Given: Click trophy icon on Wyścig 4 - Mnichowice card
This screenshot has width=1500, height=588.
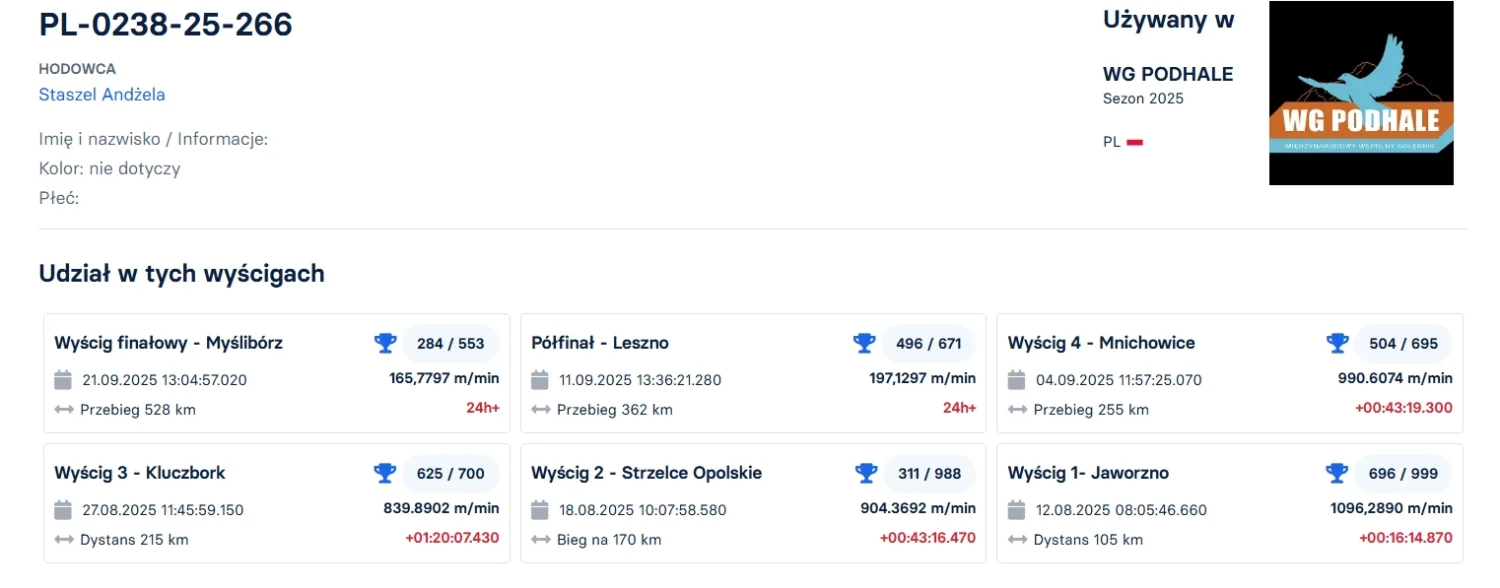Looking at the screenshot, I should 1337,343.
